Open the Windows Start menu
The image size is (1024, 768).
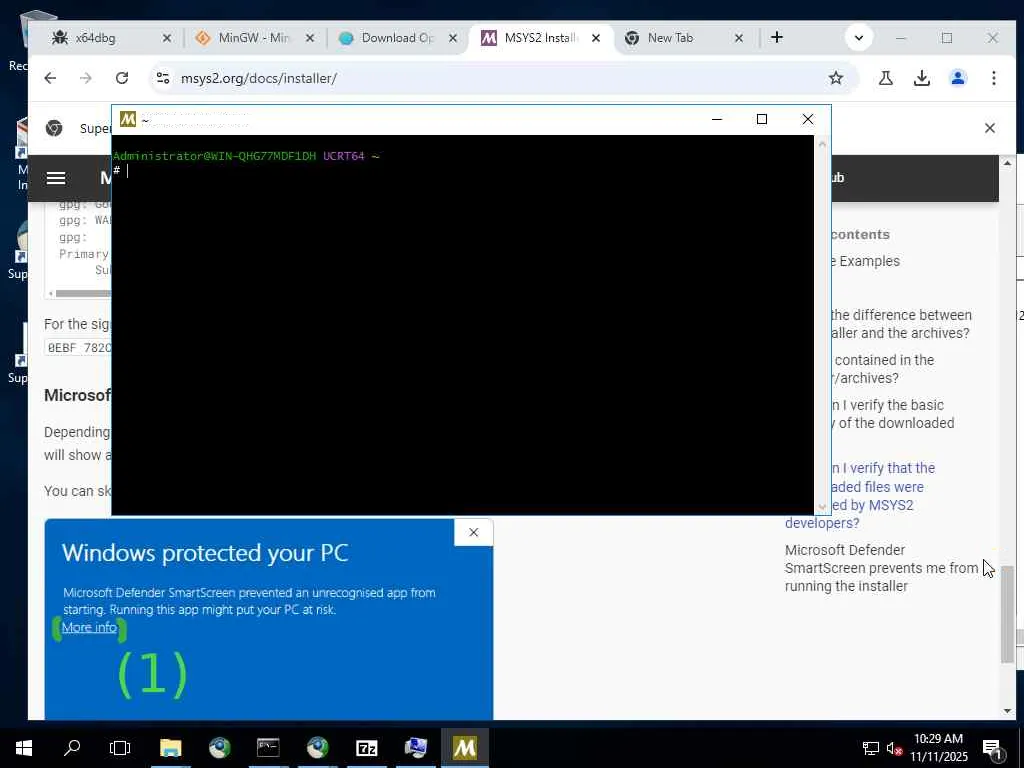coord(24,748)
